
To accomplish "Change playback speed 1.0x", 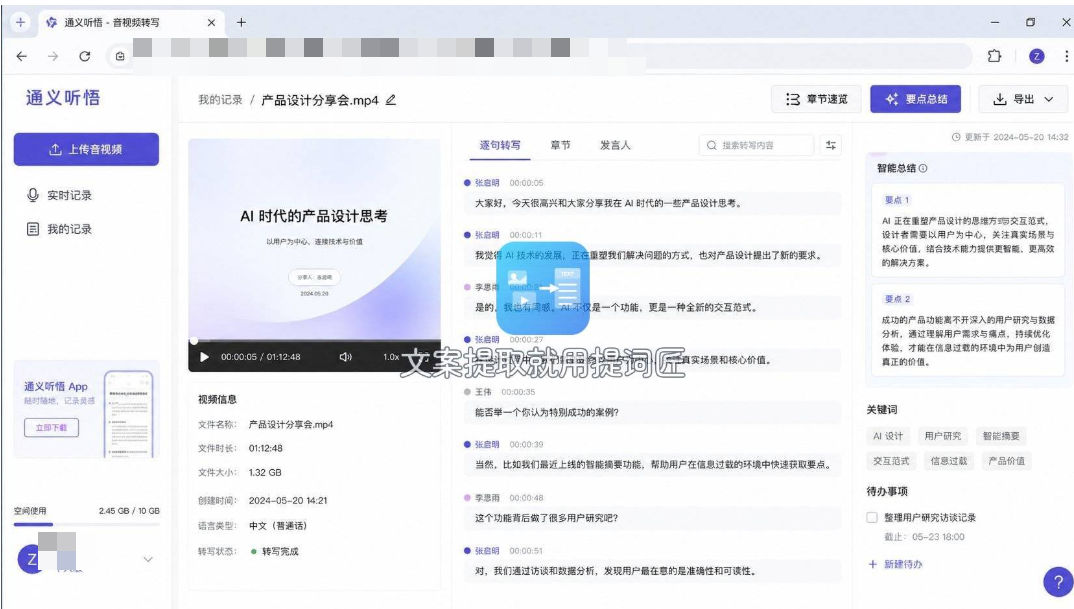I will 391,357.
